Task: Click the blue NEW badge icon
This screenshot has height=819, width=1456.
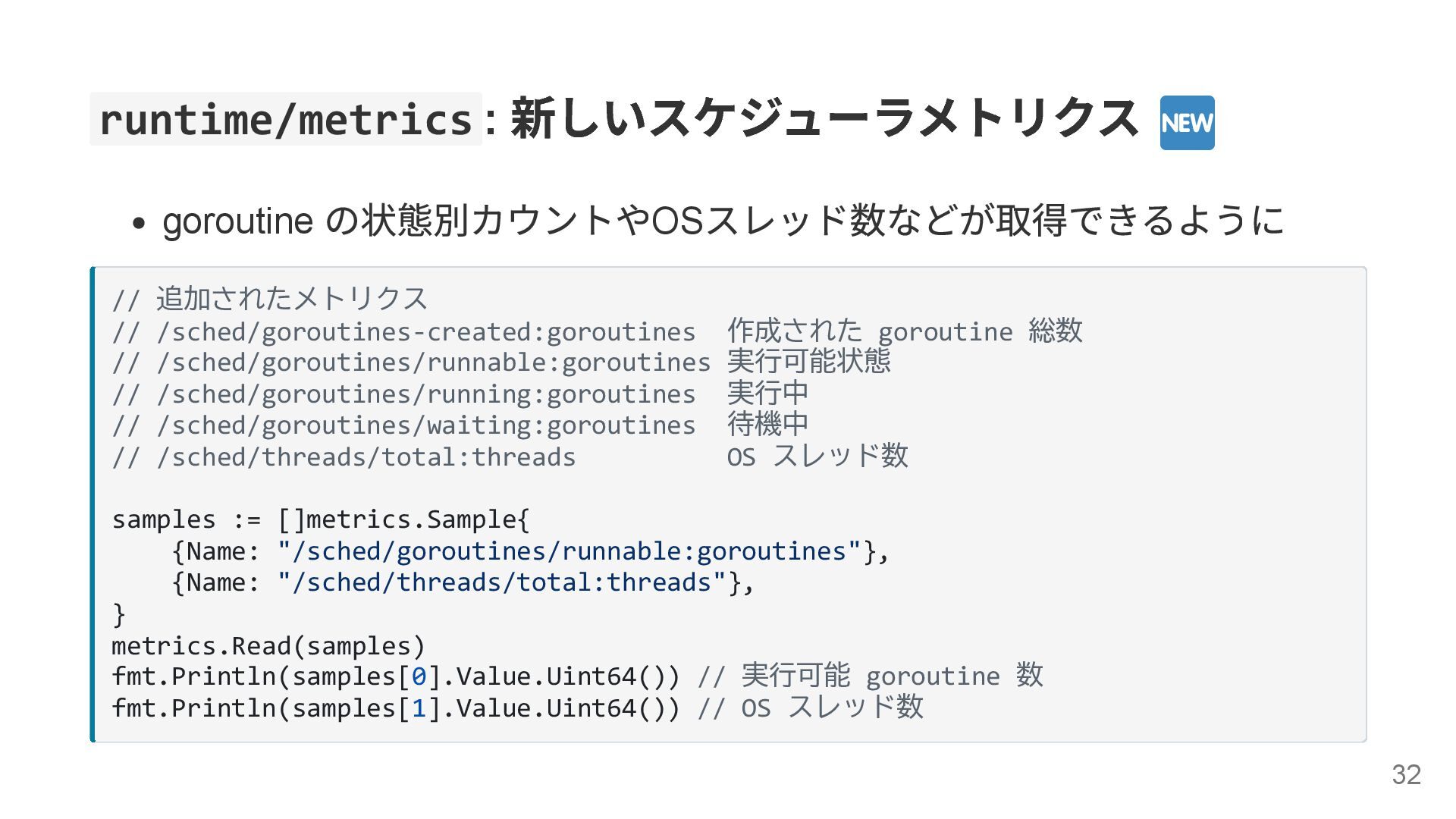Action: coord(1187,123)
